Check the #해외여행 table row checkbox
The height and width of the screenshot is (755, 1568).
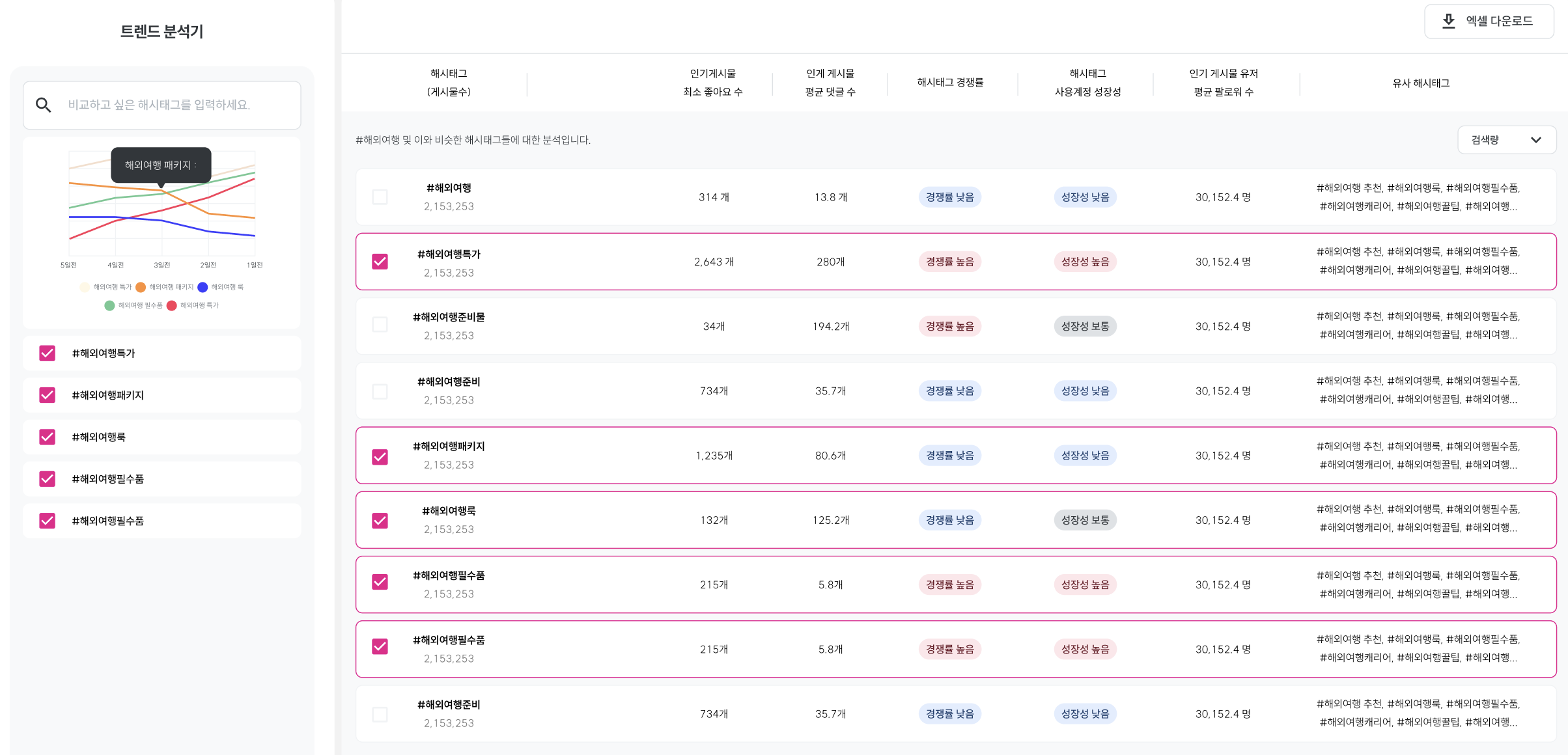[380, 197]
